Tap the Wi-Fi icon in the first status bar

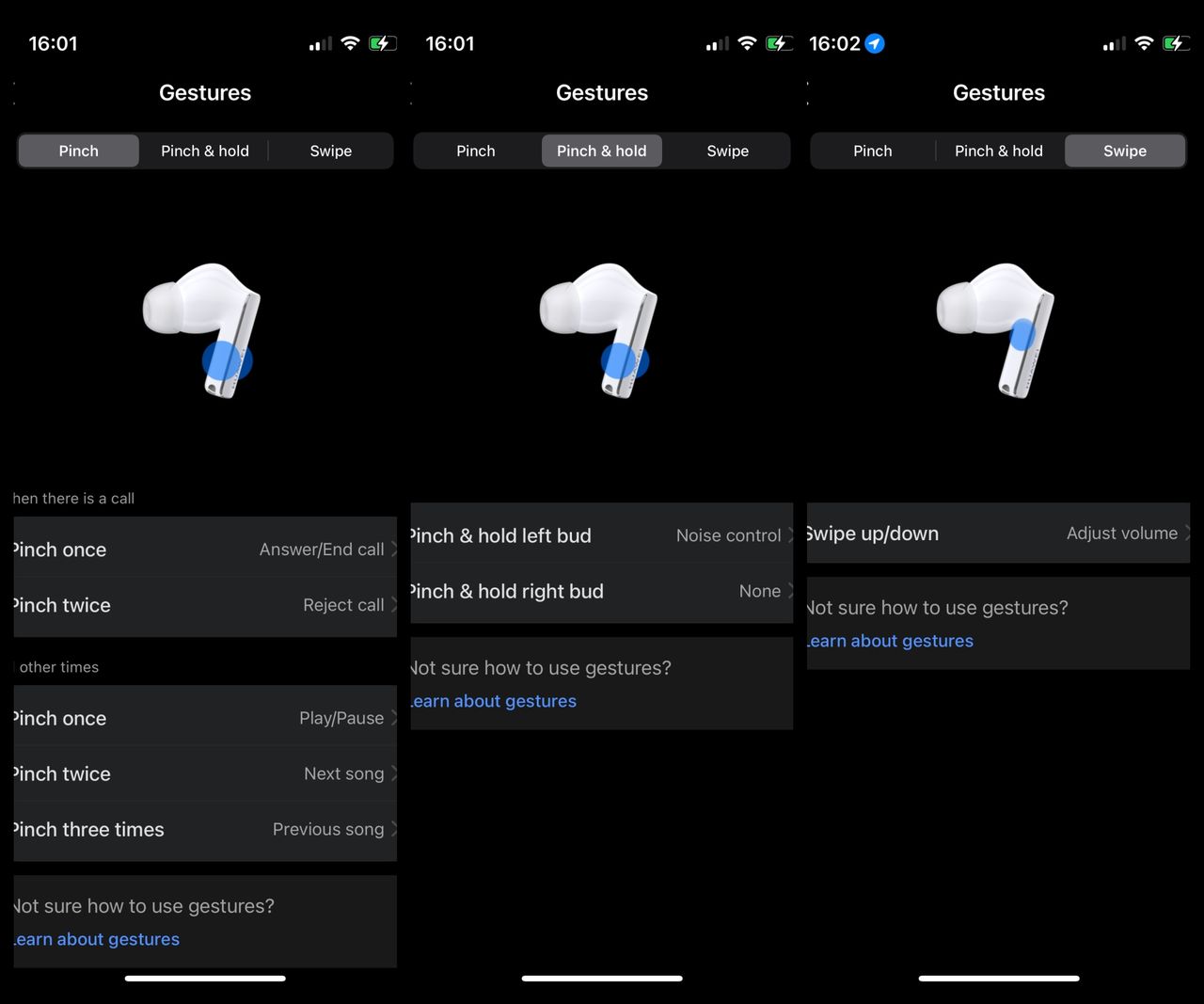click(x=350, y=42)
